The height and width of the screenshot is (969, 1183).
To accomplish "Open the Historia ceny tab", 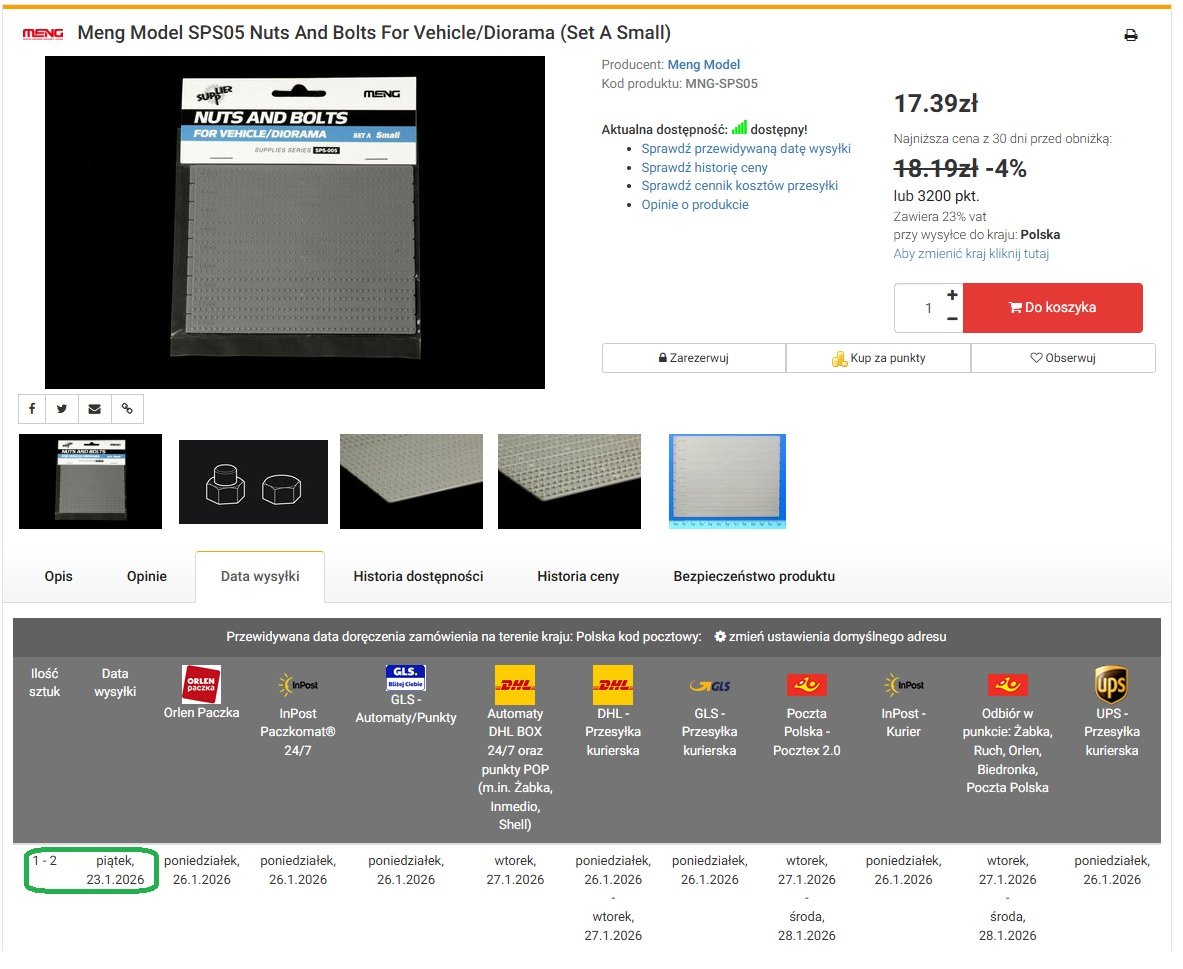I will click(x=578, y=576).
